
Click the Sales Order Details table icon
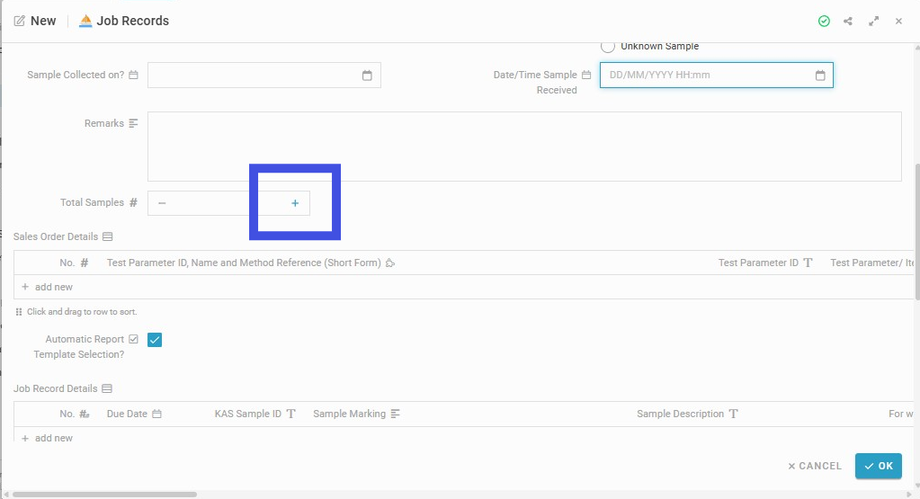(x=107, y=237)
